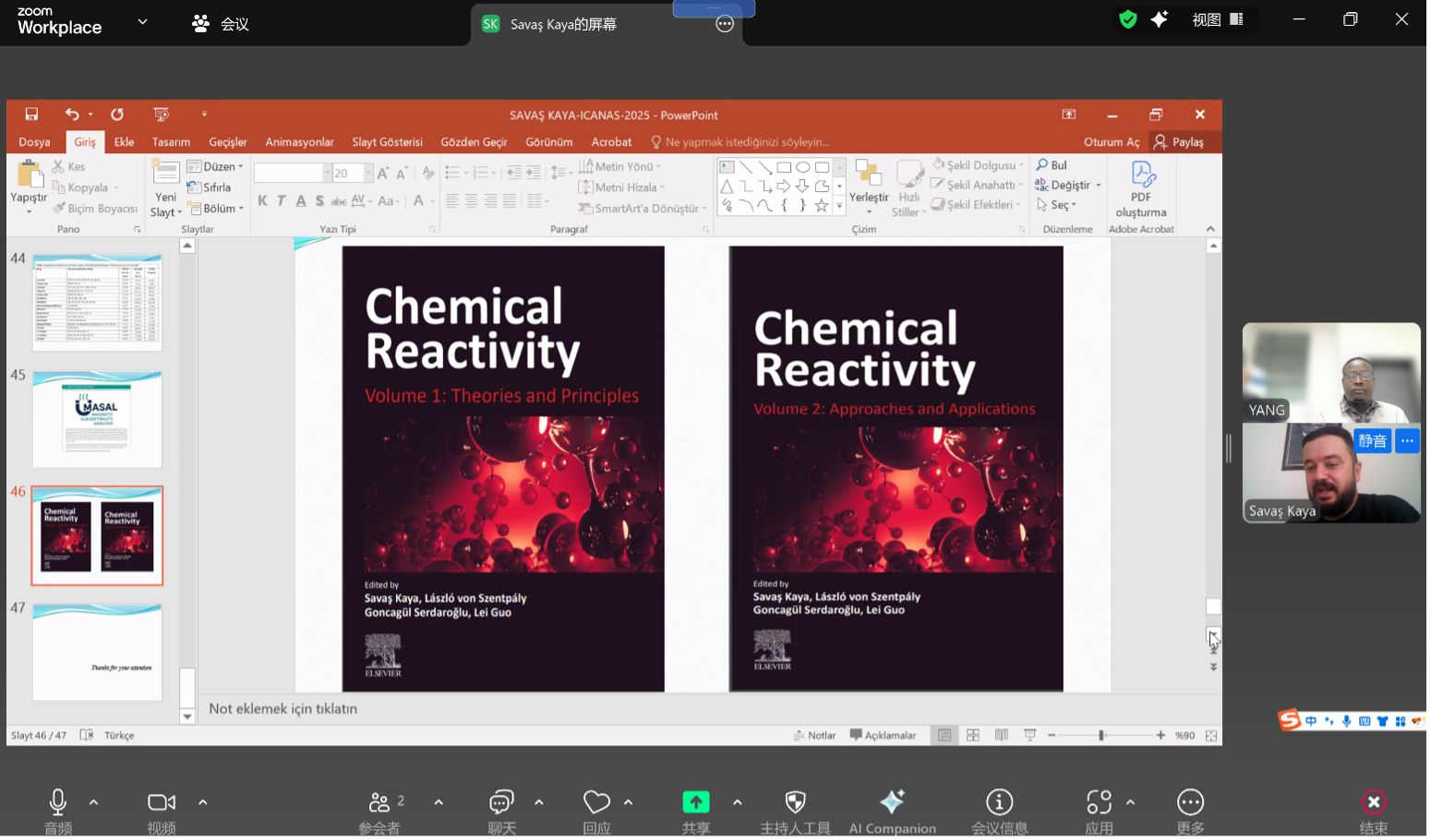Image resolution: width=1430 pixels, height=840 pixels.
Task: Toggle mute on Savaş Kaya's video tile
Action: point(1373,441)
